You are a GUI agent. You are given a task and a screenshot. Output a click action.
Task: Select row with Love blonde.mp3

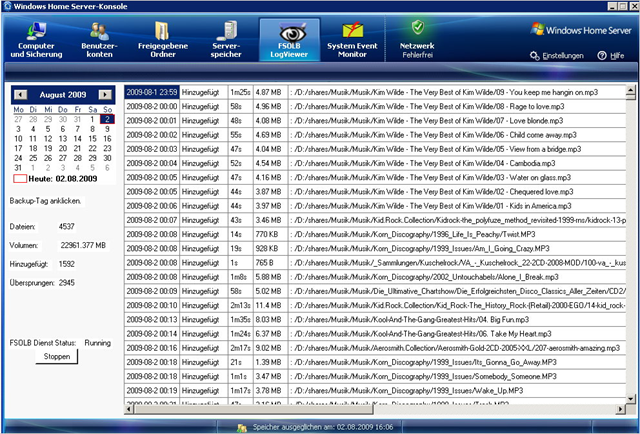(x=375, y=121)
